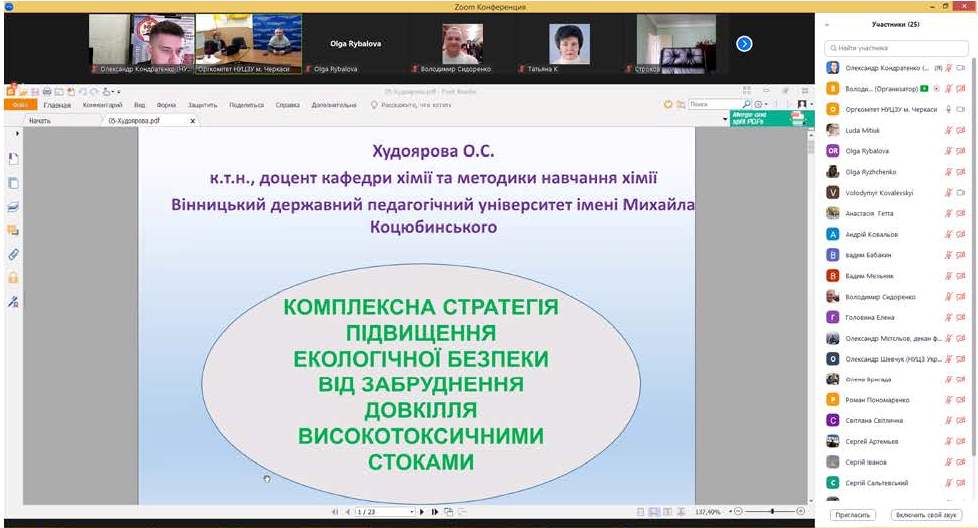The height and width of the screenshot is (528, 978).
Task: Expand the left navigation panel arrow
Action: 17,133
